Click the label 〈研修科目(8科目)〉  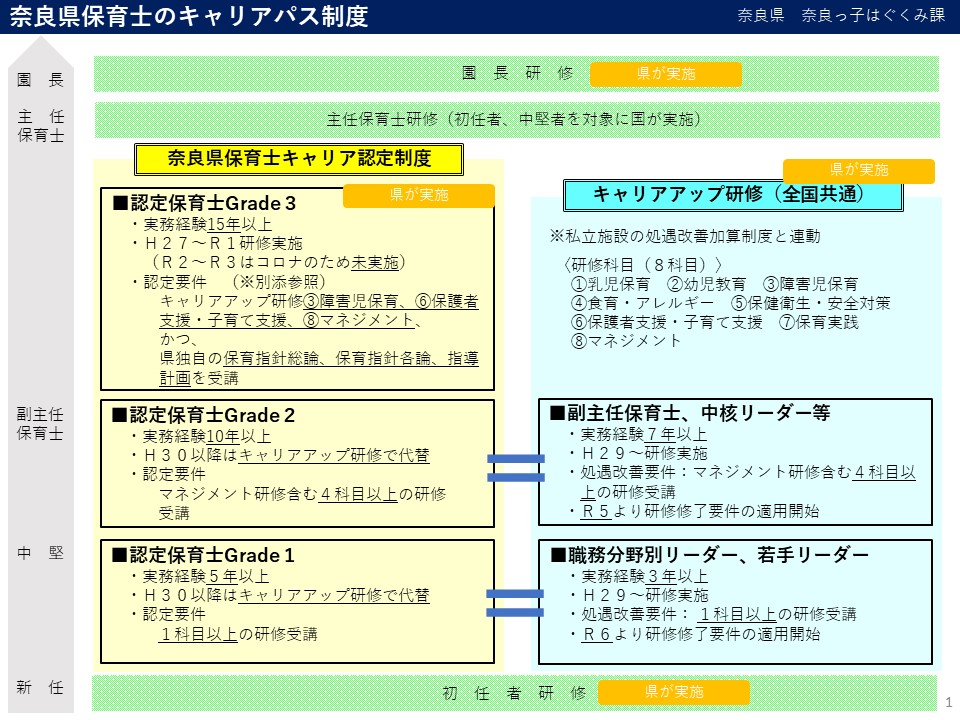point(643,265)
